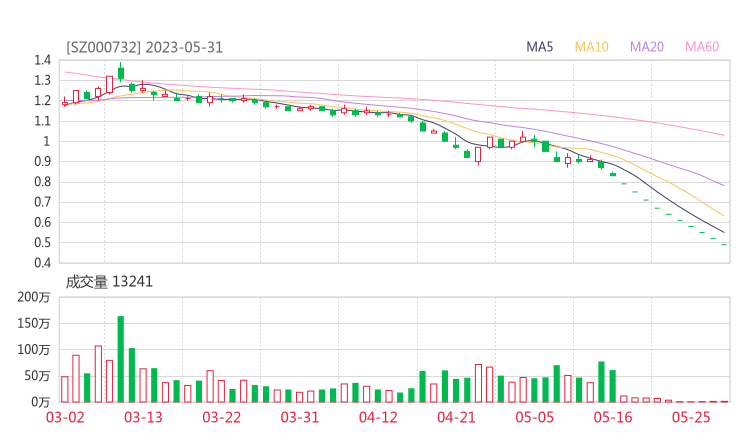Select the 03-13 date on the axis
This screenshot has height=440, width=740.
[x=143, y=417]
